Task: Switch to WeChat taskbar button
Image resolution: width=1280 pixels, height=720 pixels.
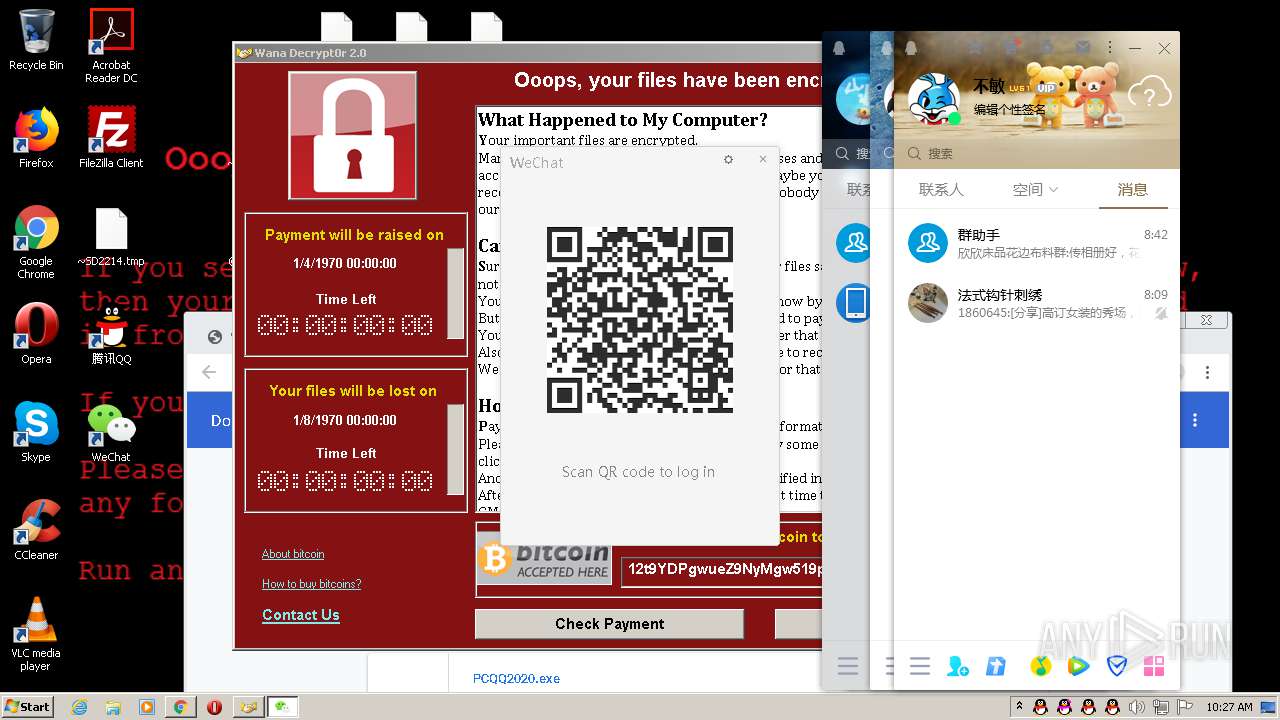Action: (x=283, y=707)
